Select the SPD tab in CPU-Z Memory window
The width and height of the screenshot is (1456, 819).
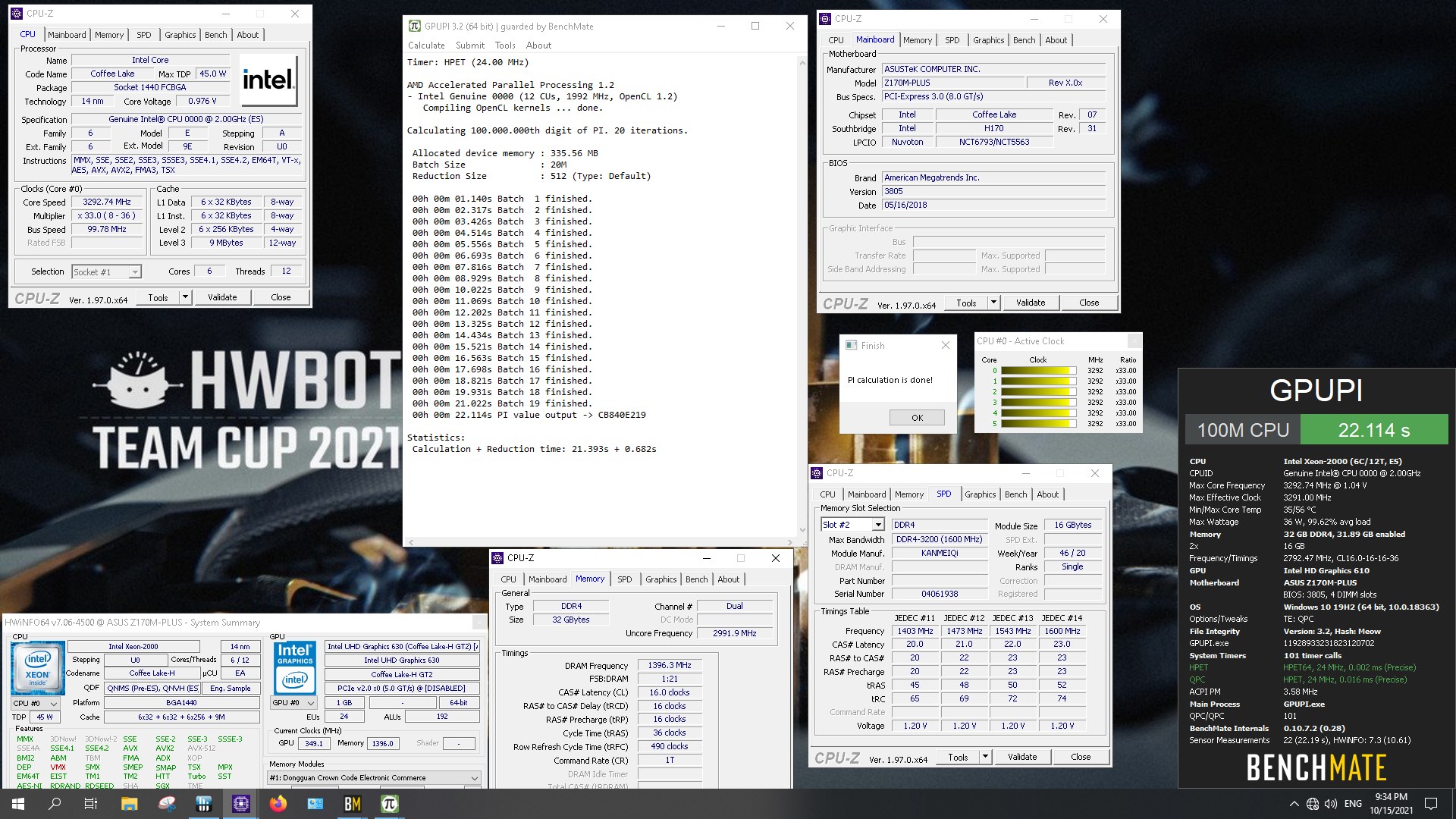pyautogui.click(x=624, y=579)
